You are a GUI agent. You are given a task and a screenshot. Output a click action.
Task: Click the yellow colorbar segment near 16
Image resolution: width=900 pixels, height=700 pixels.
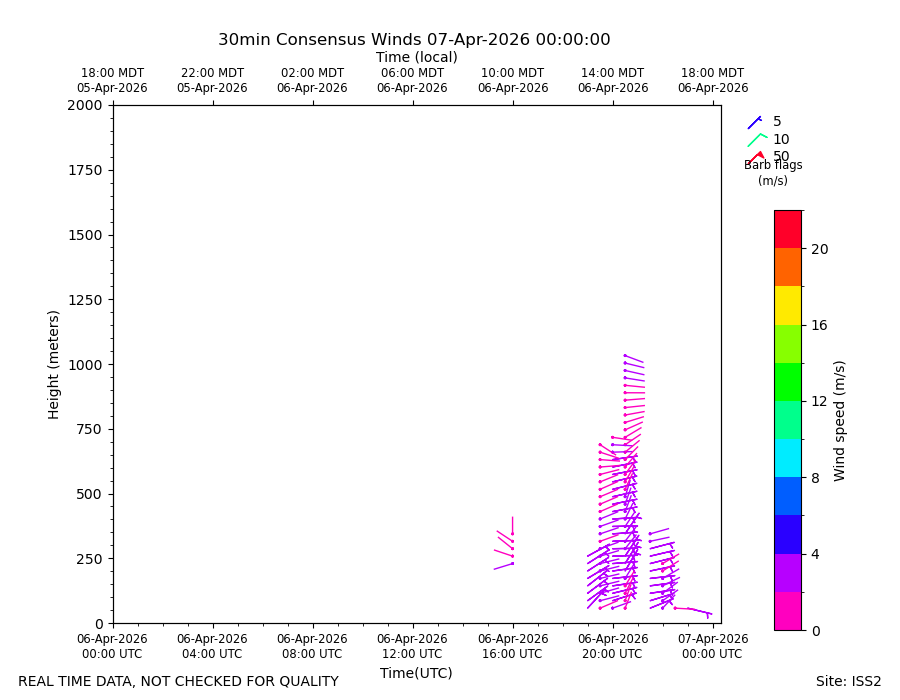coord(788,306)
